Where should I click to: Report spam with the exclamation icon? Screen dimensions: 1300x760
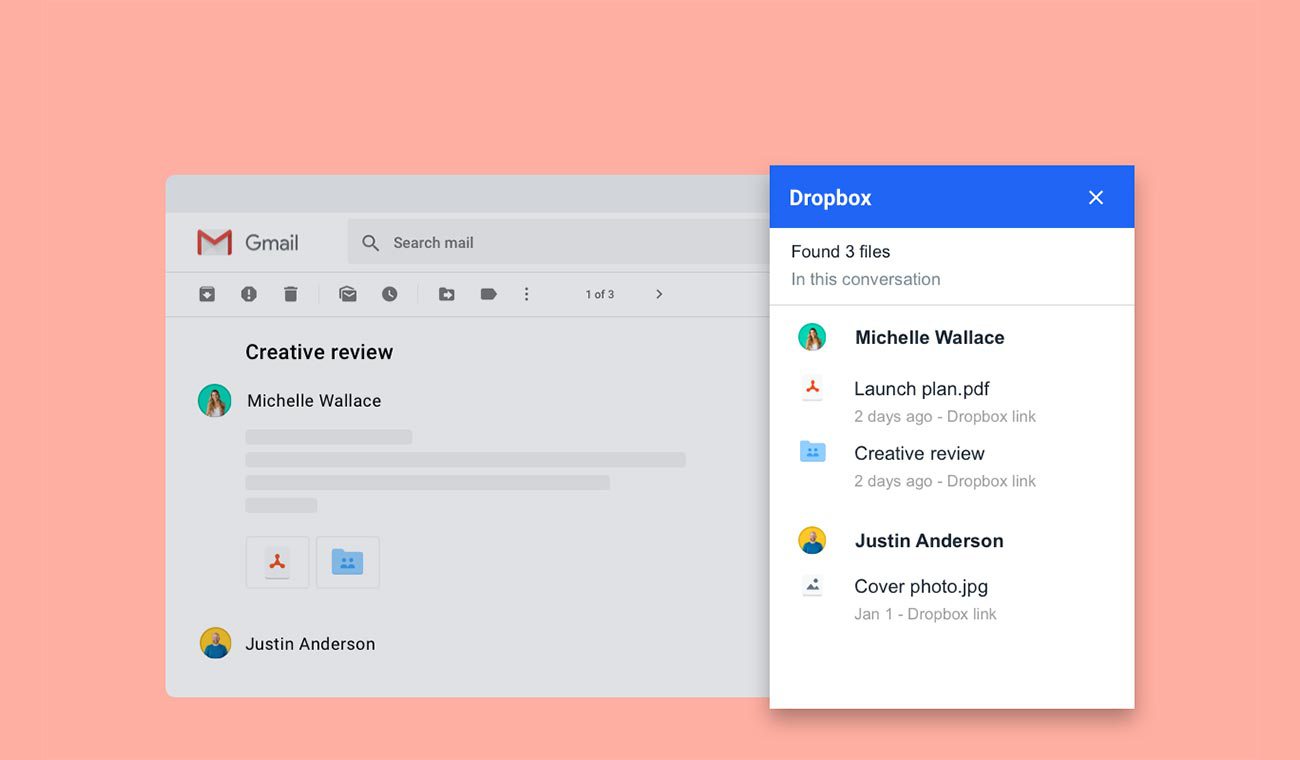(x=249, y=294)
